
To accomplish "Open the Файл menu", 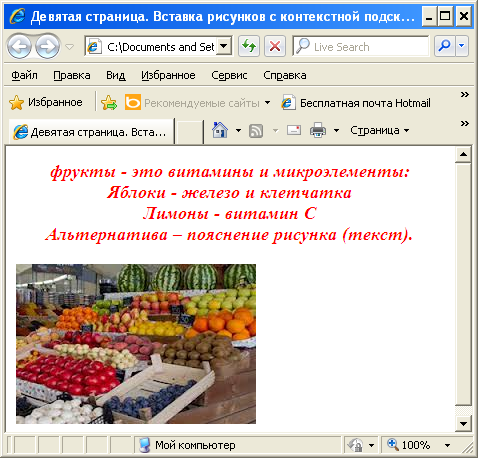I will [x=24, y=75].
